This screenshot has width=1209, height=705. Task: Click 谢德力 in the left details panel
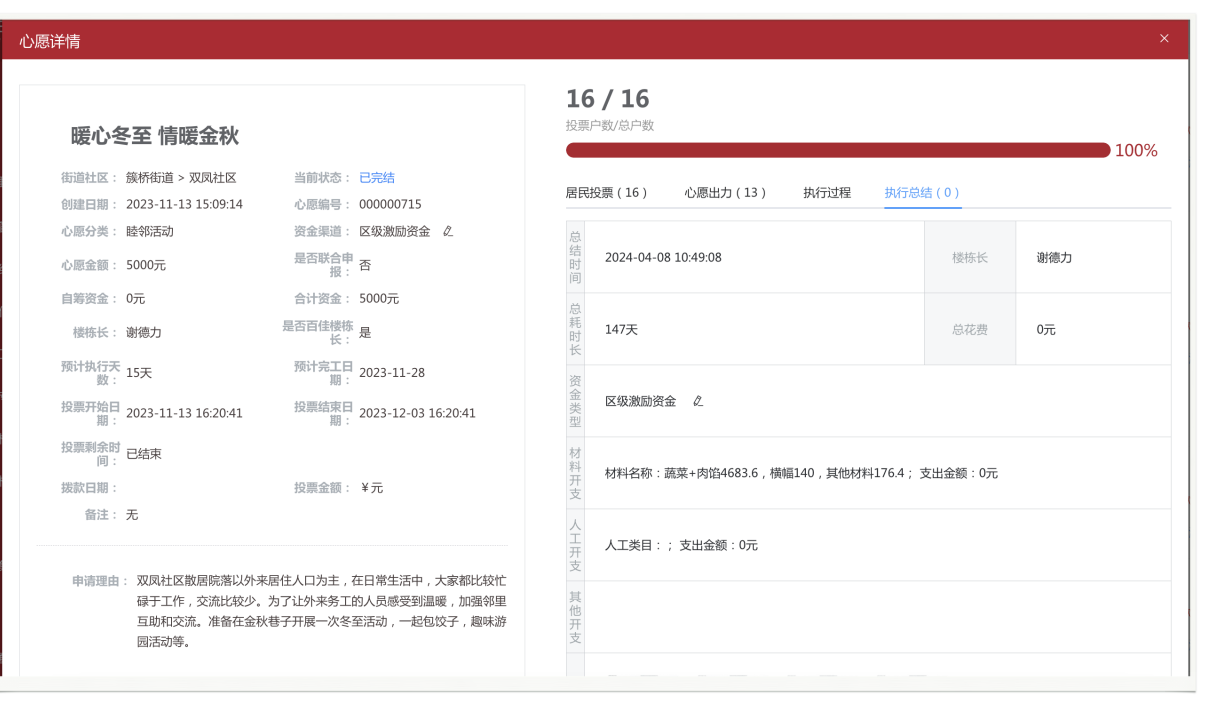point(144,332)
